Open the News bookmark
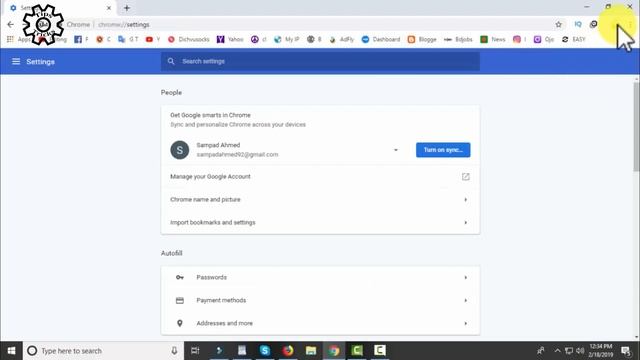Viewport: 640px width, 360px height. tap(493, 39)
